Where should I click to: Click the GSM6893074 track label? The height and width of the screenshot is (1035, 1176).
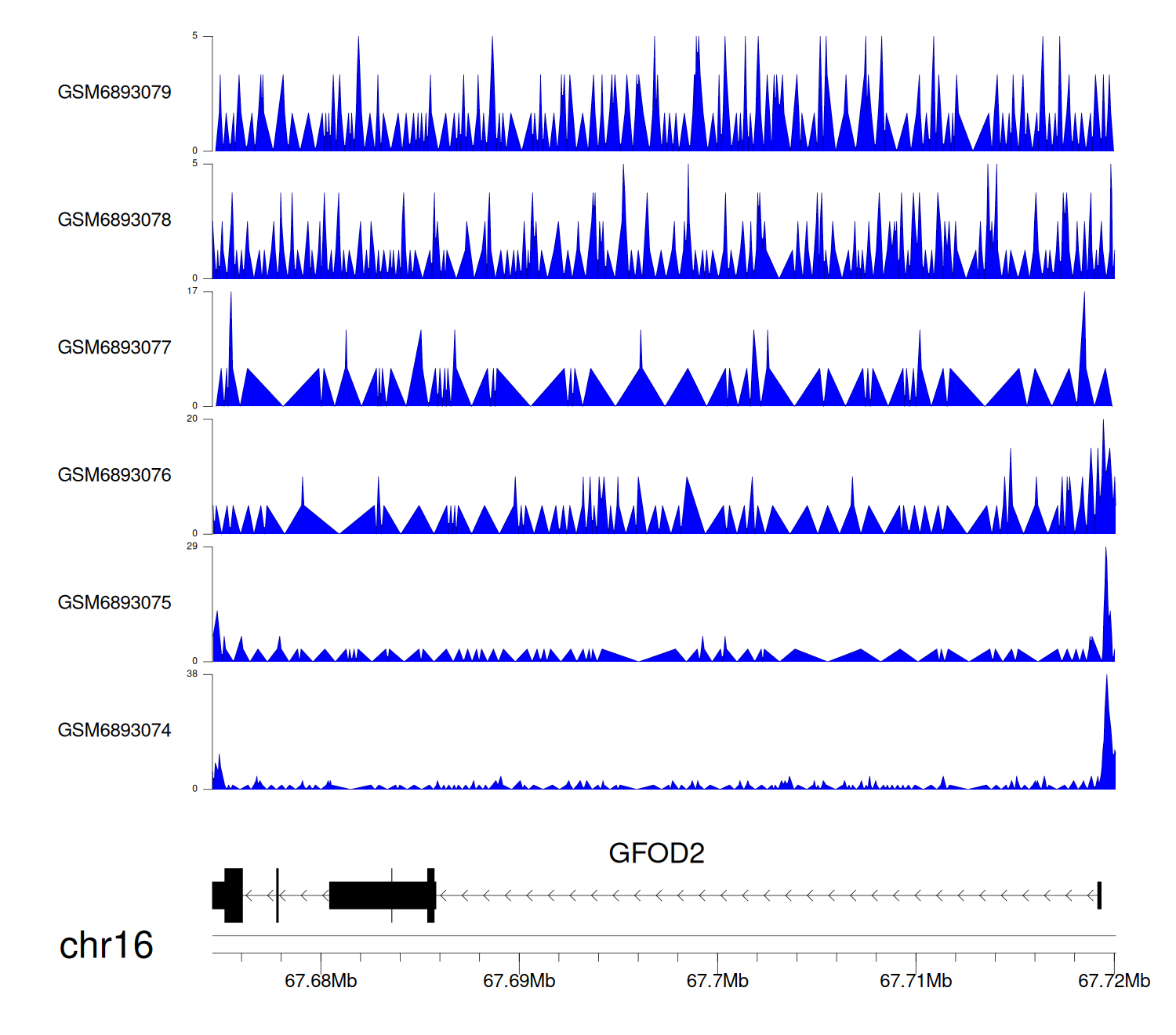point(114,731)
